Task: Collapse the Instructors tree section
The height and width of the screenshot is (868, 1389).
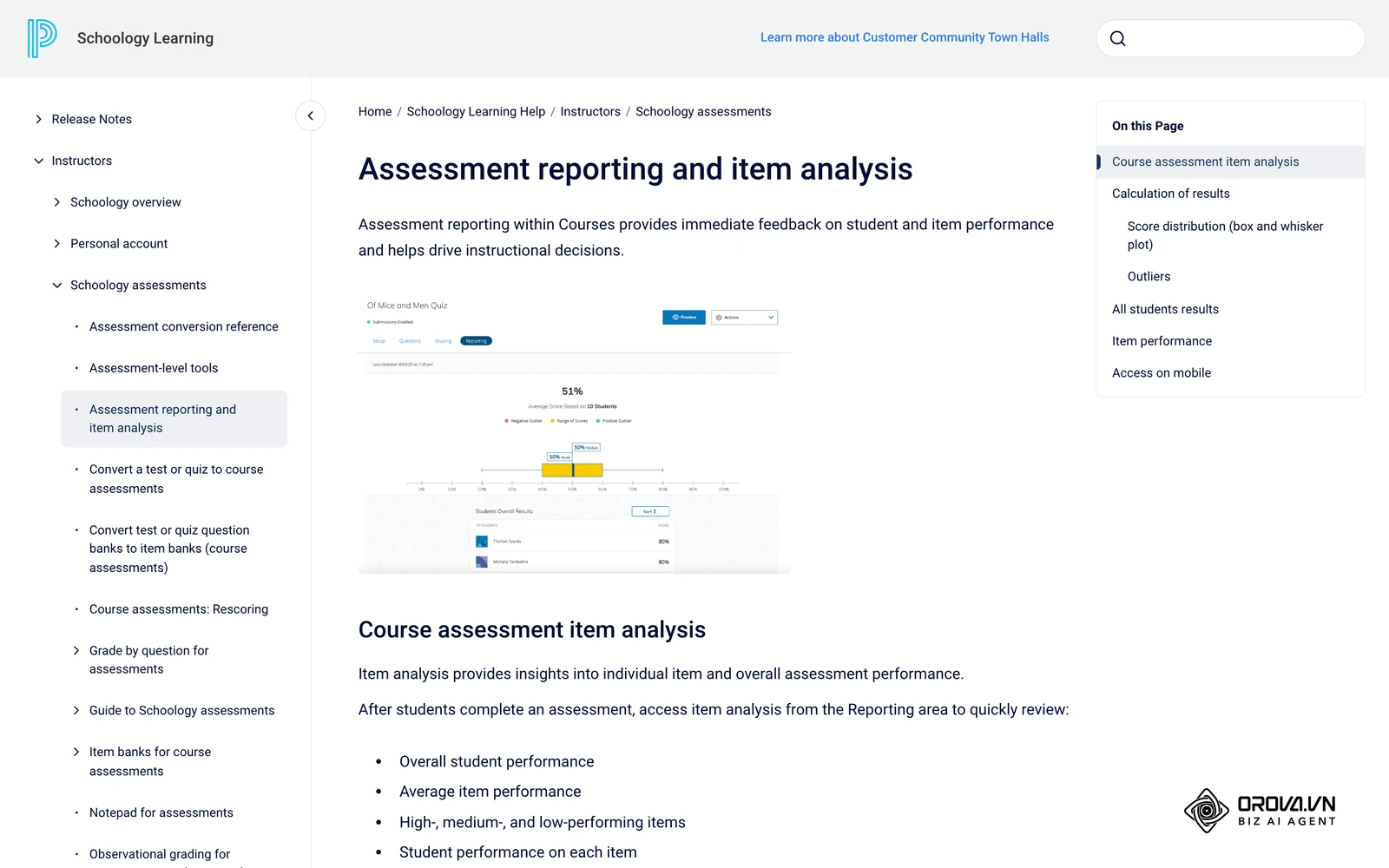Action: click(x=38, y=161)
